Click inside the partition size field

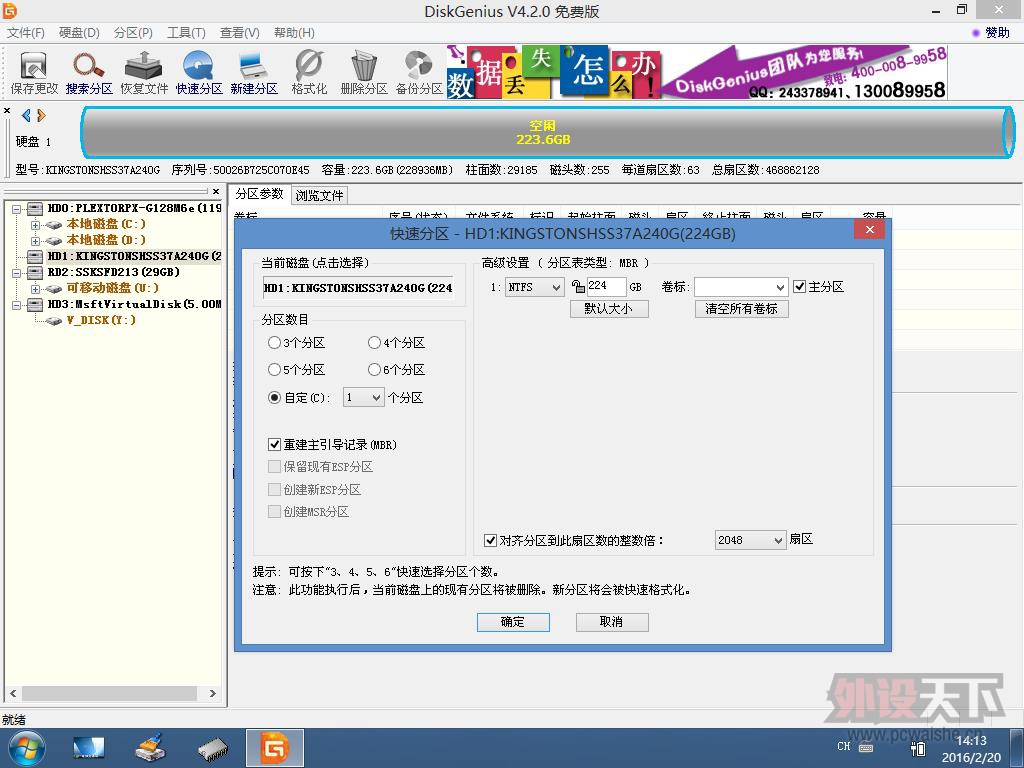coord(606,287)
